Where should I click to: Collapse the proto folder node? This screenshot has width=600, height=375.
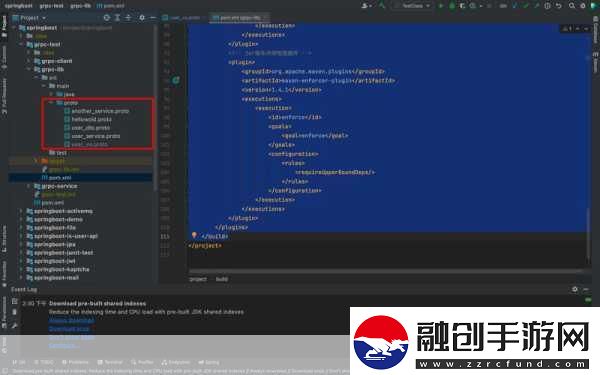pos(51,103)
